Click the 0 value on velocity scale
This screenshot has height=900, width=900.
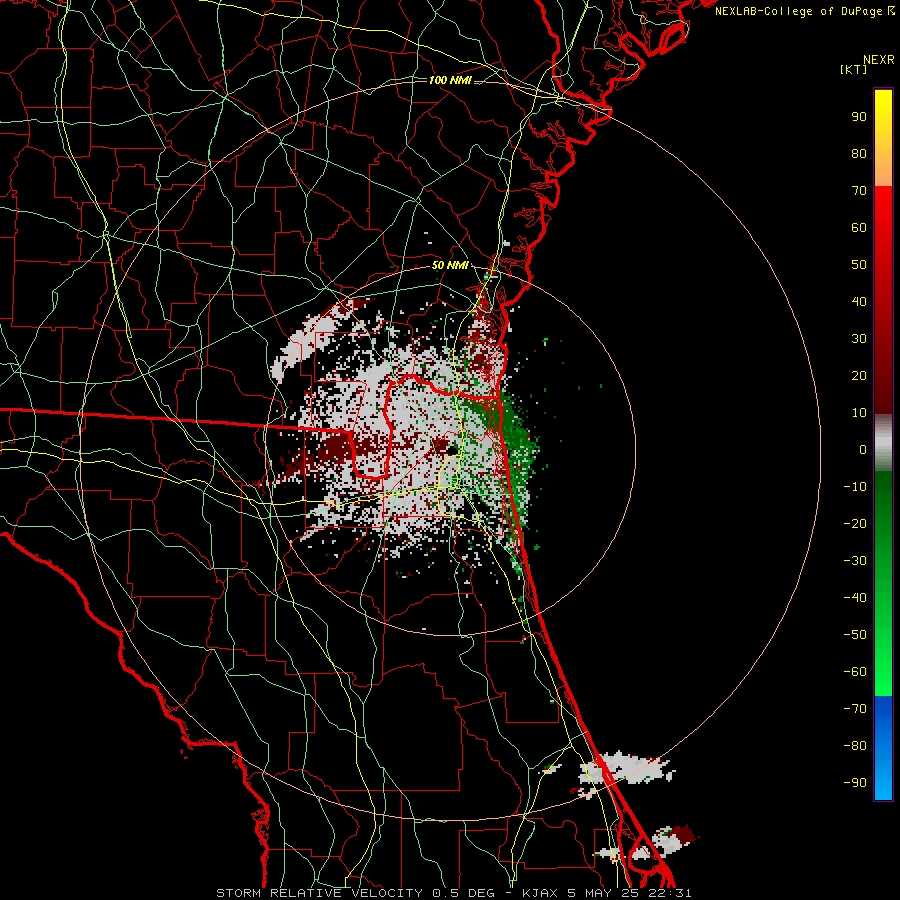(863, 449)
